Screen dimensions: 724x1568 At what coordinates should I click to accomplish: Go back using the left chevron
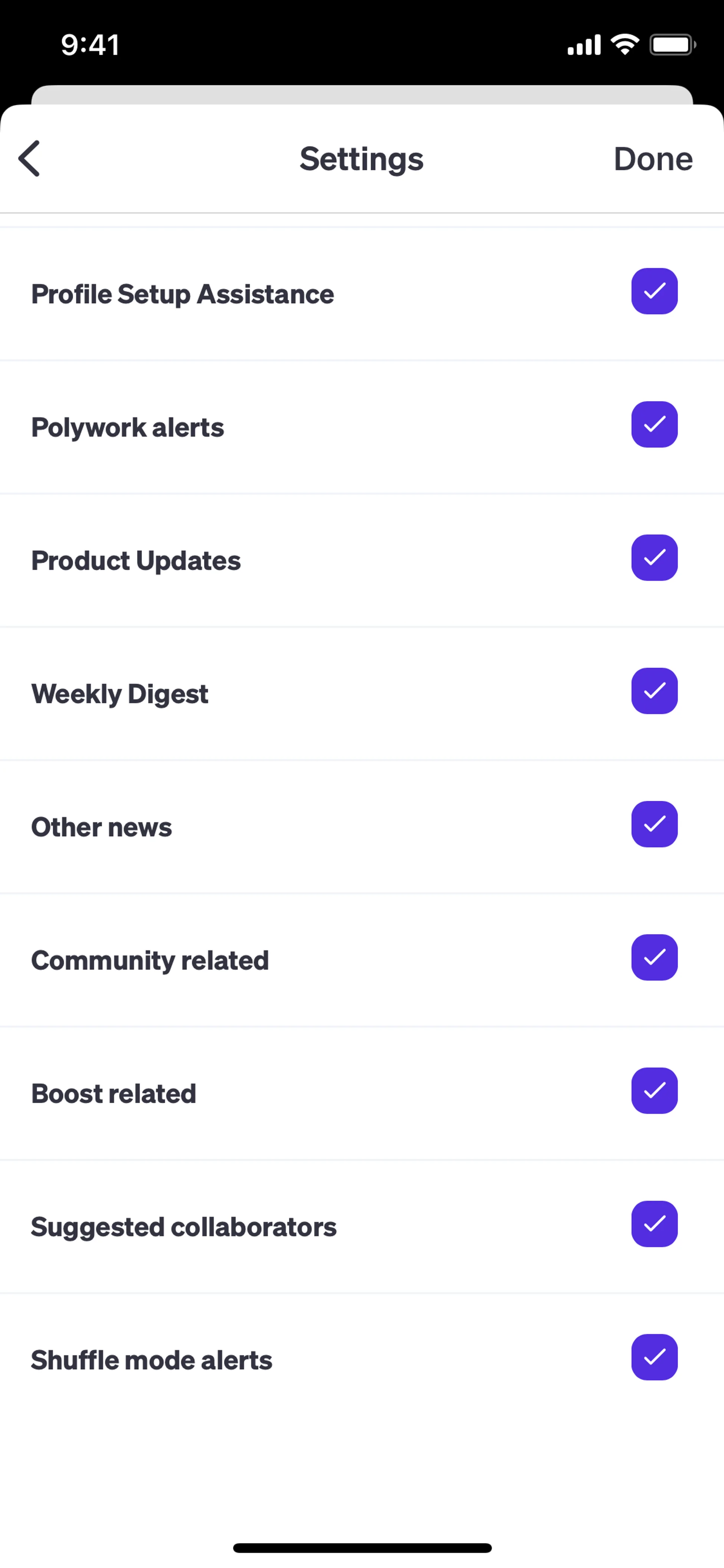tap(29, 158)
